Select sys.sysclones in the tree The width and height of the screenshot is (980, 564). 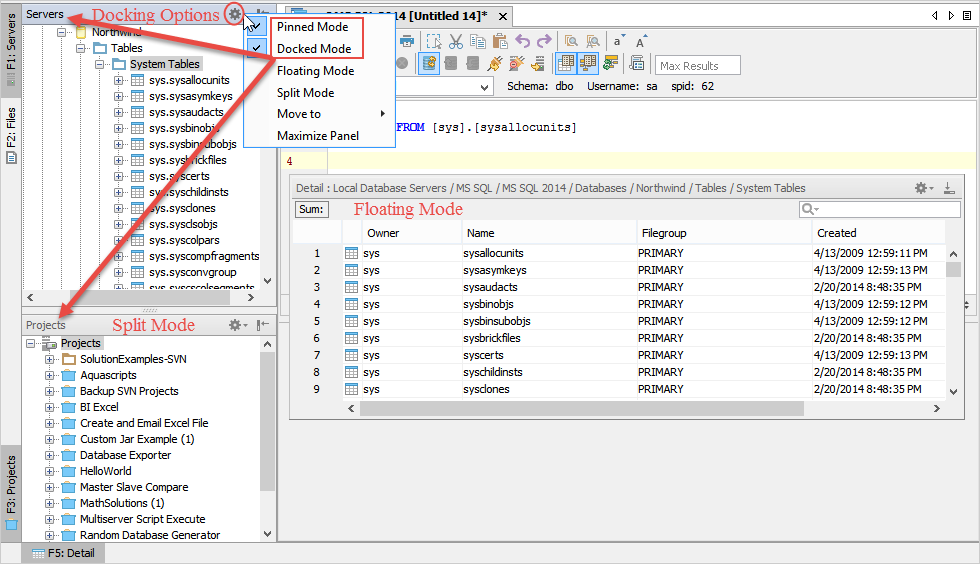click(182, 208)
